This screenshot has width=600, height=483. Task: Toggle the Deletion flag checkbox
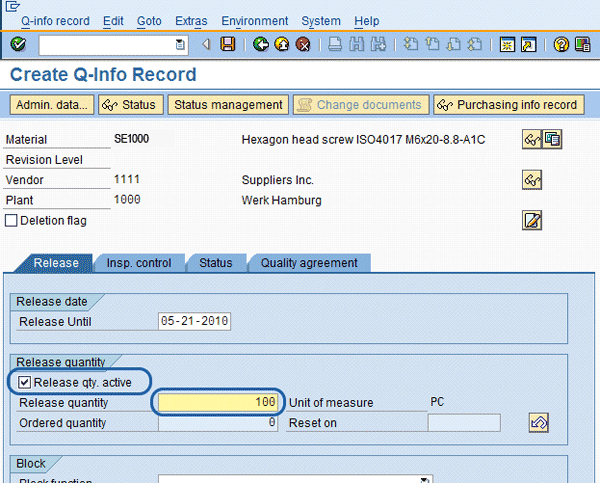tap(11, 220)
